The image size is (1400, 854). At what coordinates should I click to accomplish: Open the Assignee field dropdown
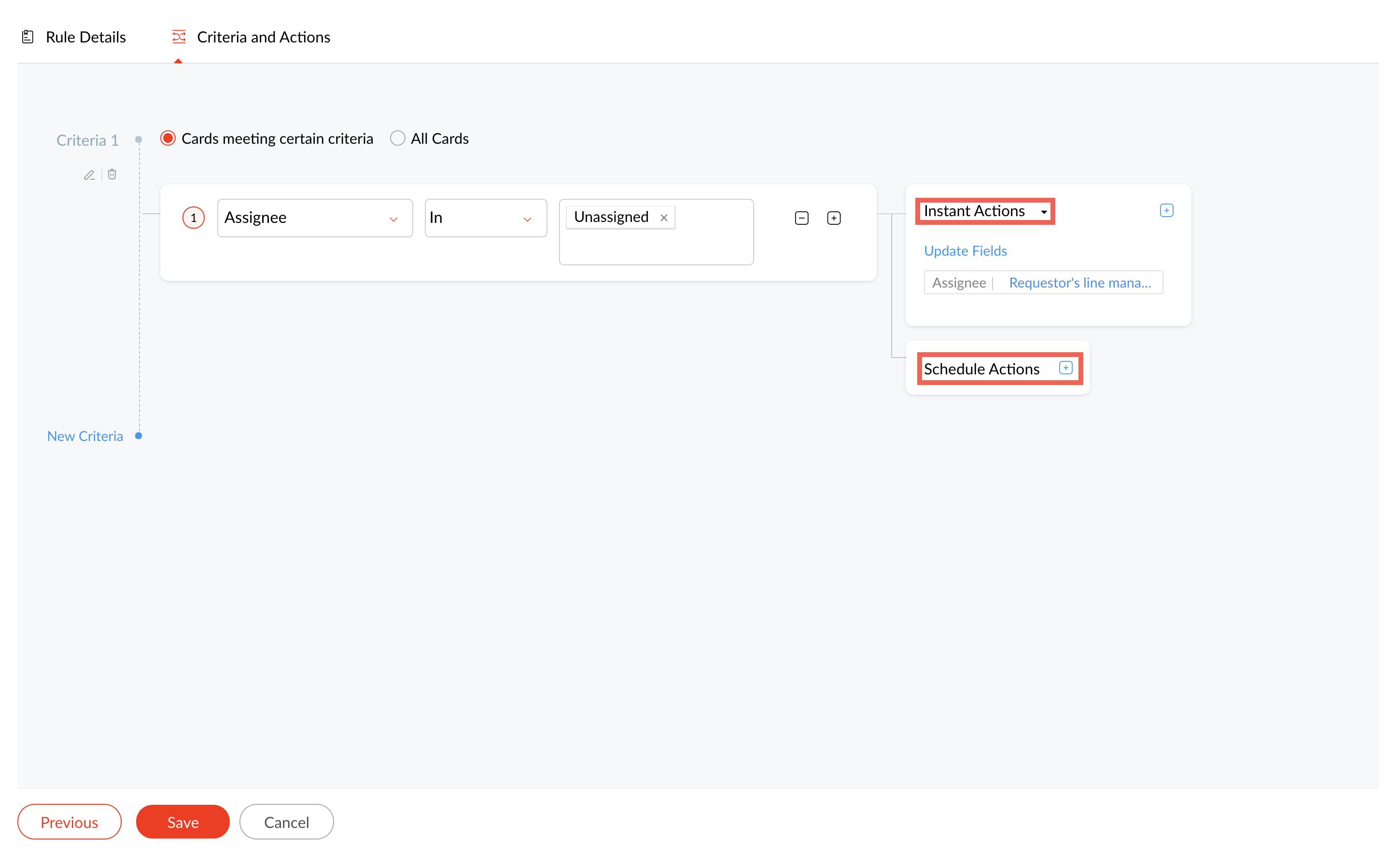pyautogui.click(x=315, y=218)
